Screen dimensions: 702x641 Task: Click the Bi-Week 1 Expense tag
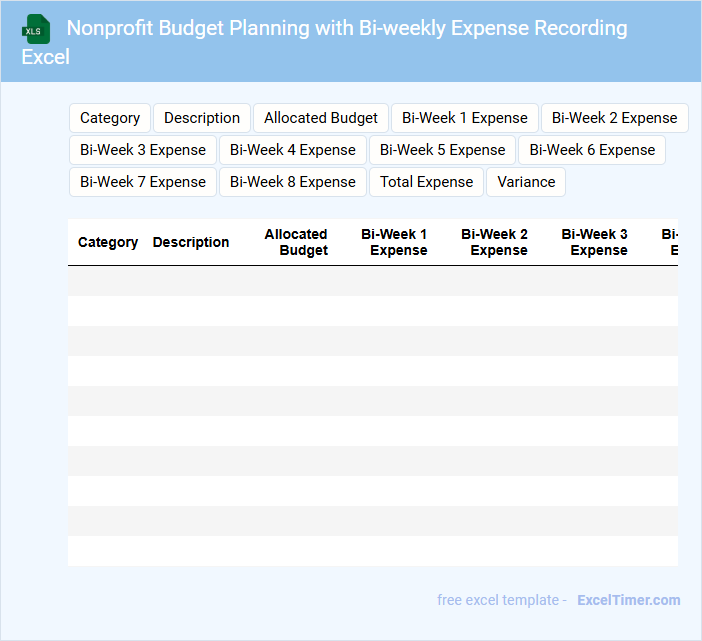pos(465,118)
